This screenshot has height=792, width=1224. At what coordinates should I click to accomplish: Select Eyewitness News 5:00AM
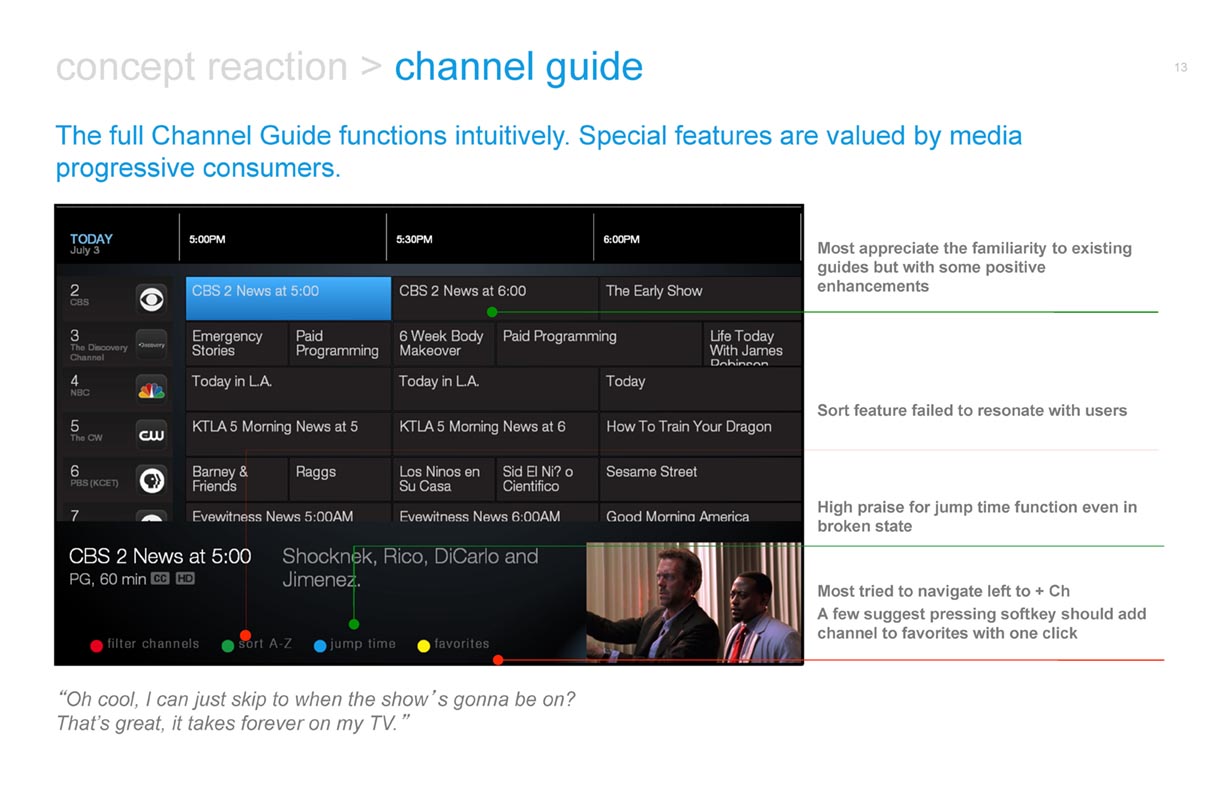[x=288, y=514]
